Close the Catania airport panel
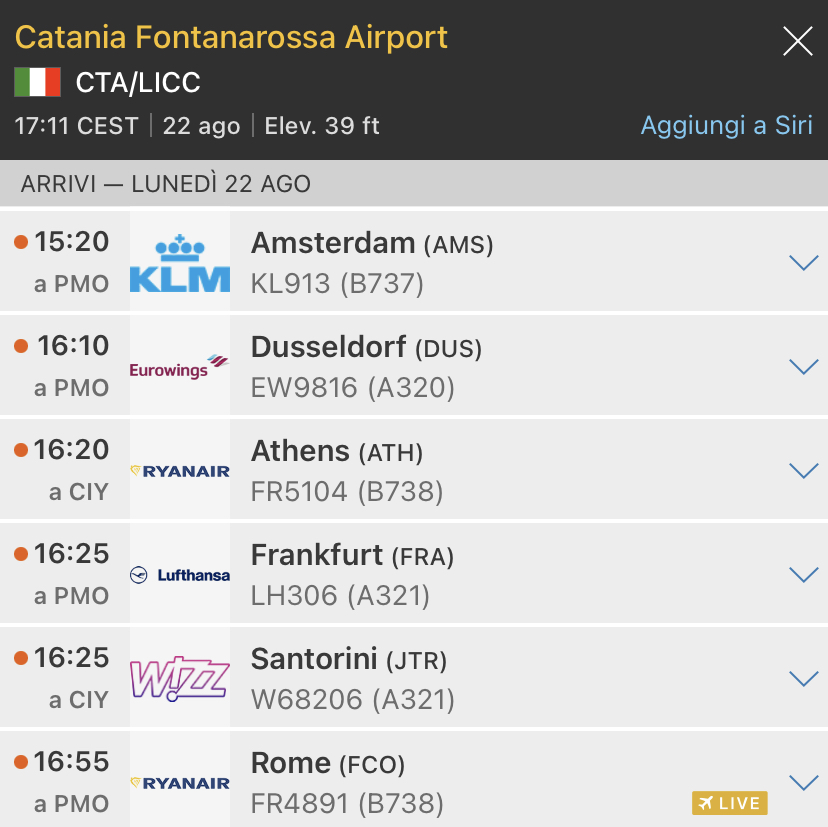 pyautogui.click(x=797, y=41)
